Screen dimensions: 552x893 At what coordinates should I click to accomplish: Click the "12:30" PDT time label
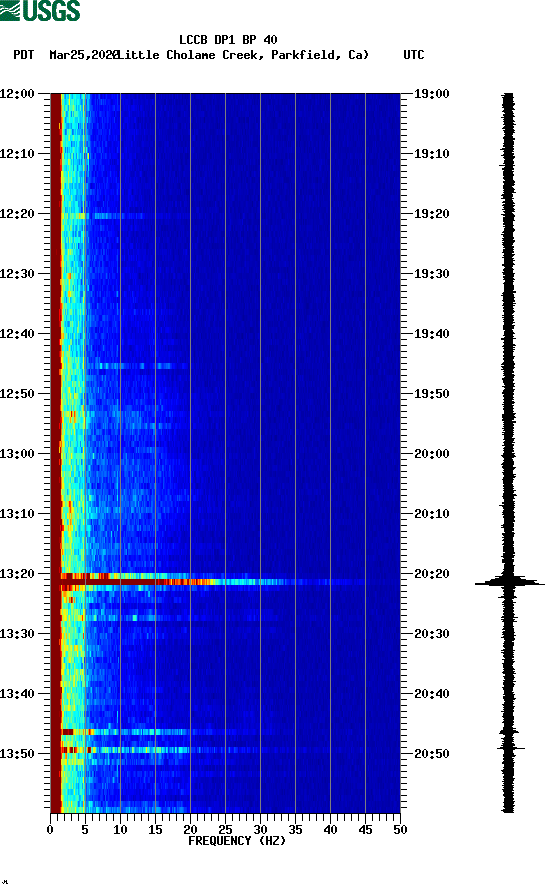(17, 274)
